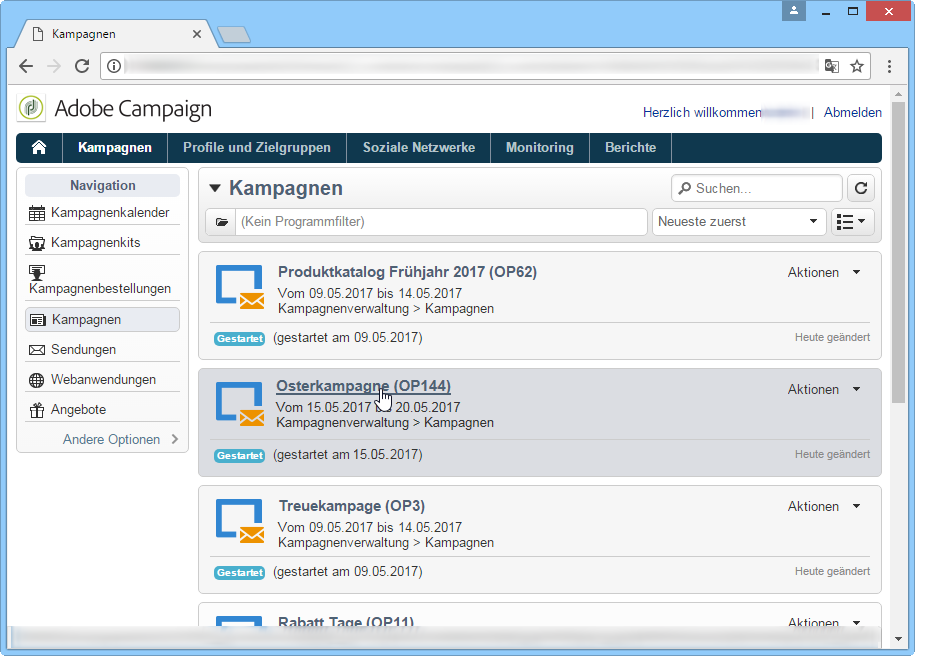The image size is (929, 664).
Task: Click Heute geändert on Treuekampage card
Action: click(x=832, y=571)
